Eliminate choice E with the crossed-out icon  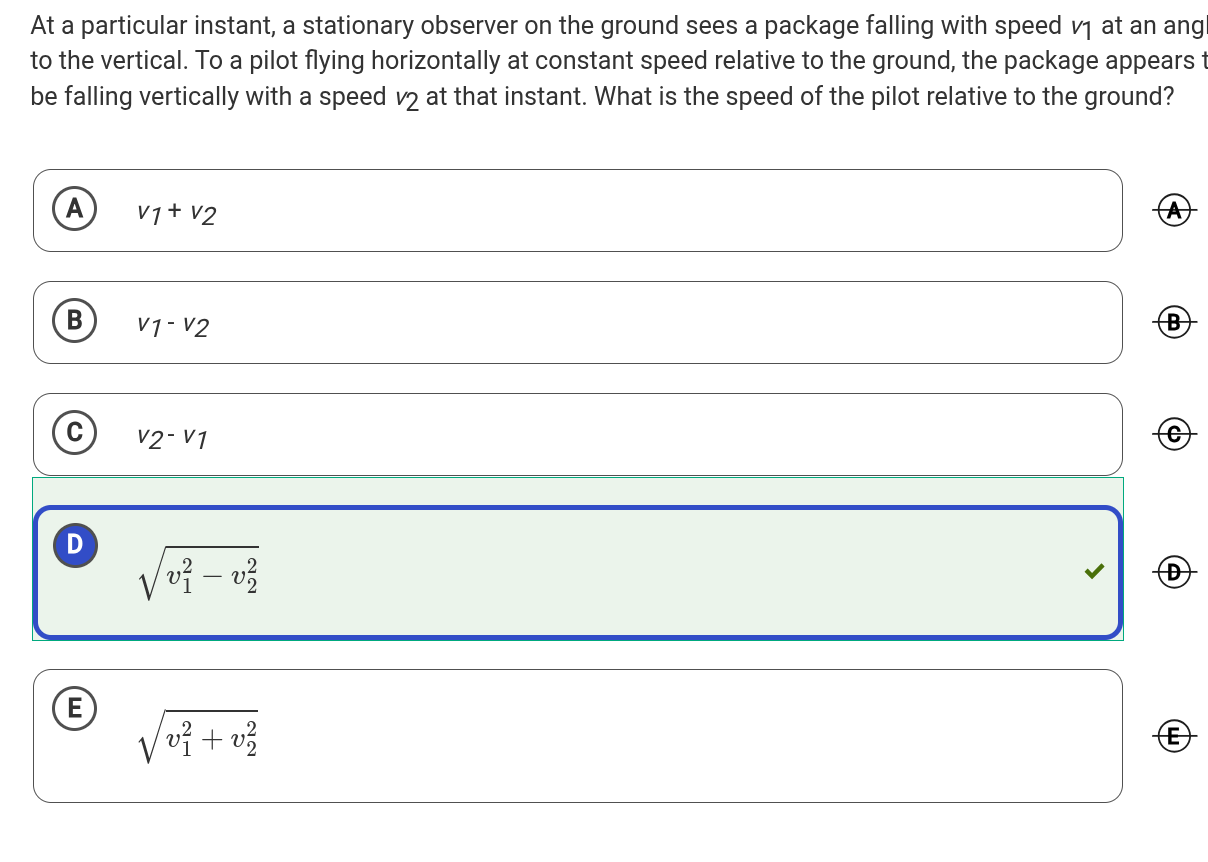click(x=1176, y=737)
